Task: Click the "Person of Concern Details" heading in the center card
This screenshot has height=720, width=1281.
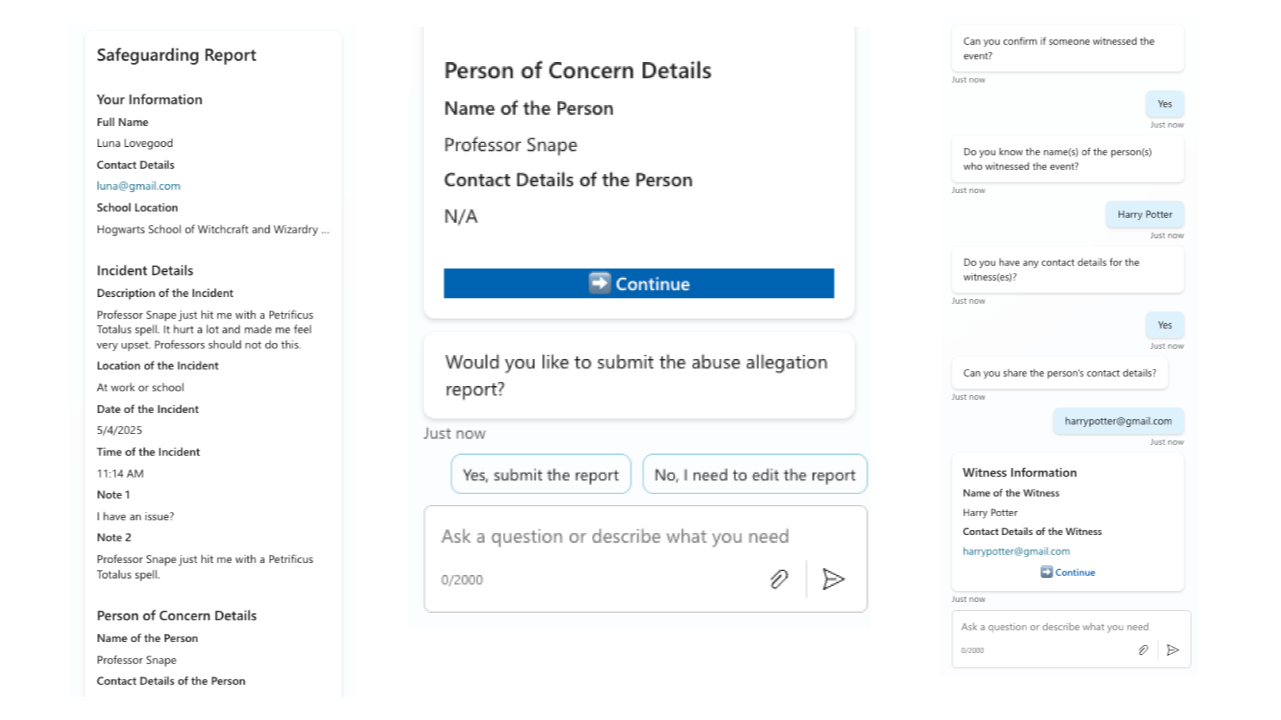Action: (577, 71)
